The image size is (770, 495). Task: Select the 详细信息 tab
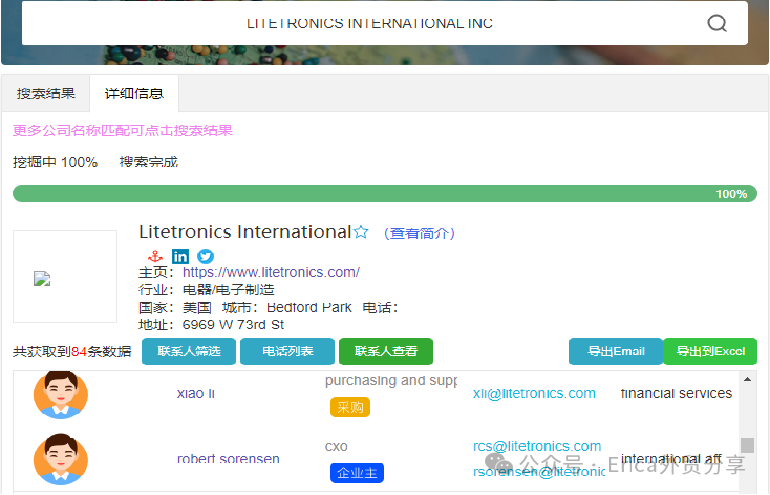134,93
